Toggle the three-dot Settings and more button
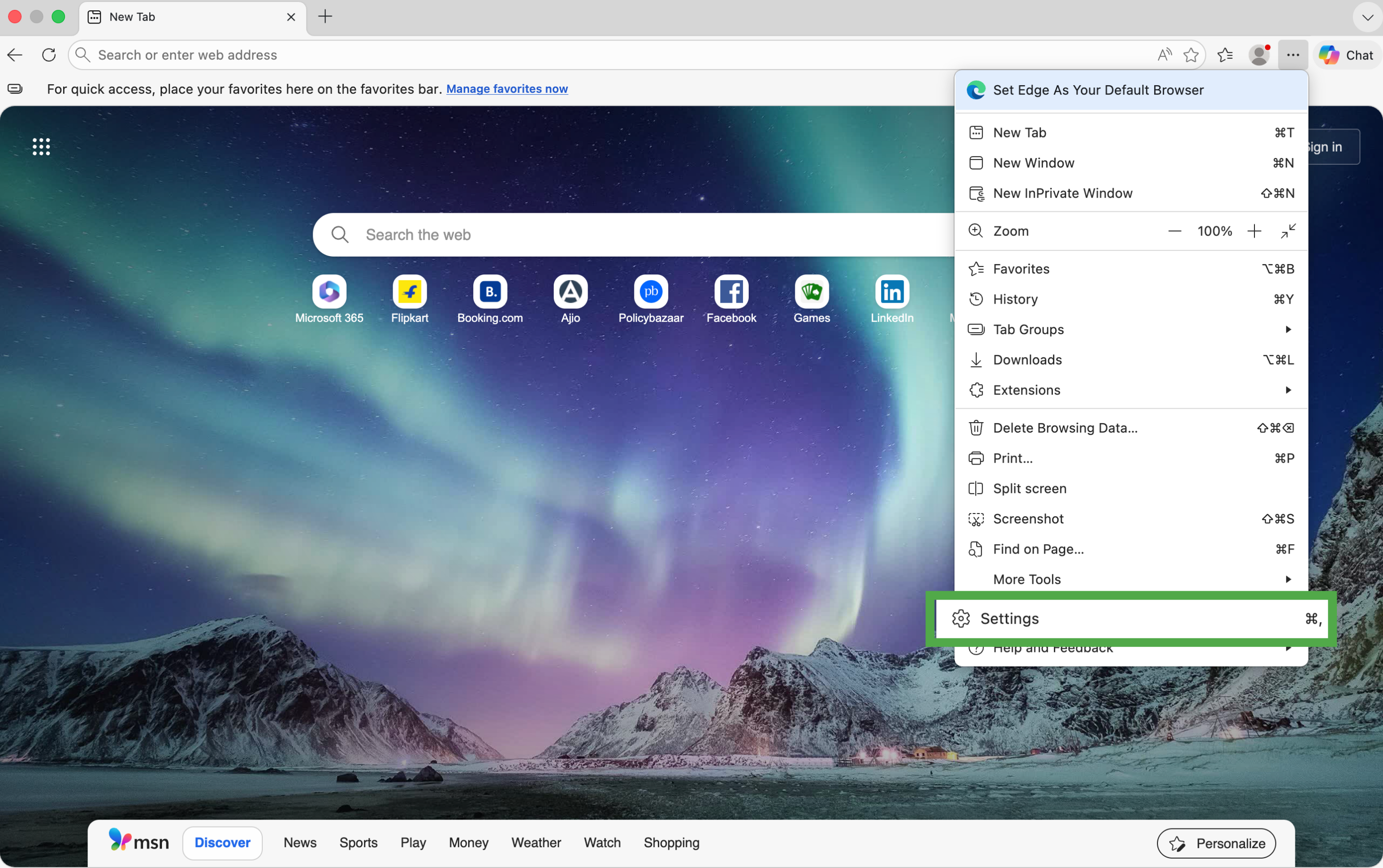 1293,55
